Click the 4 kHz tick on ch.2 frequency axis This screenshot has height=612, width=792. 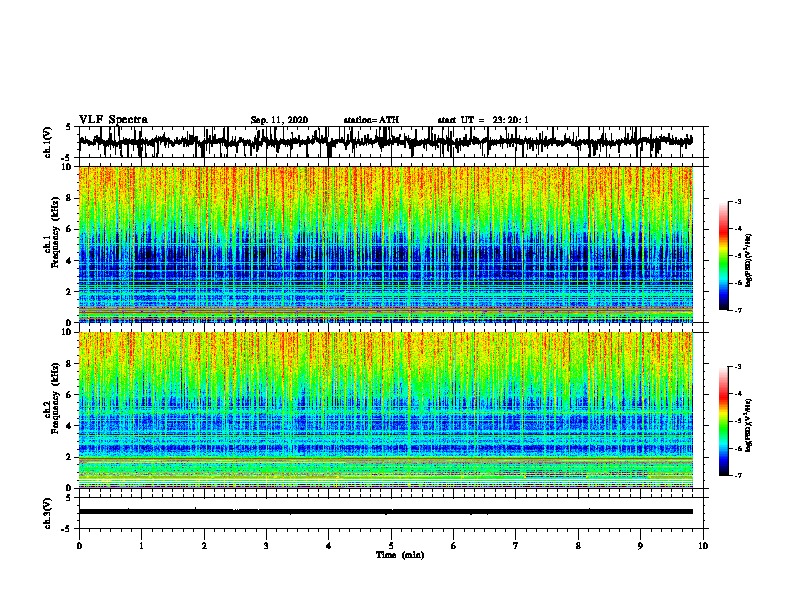pyautogui.click(x=69, y=426)
